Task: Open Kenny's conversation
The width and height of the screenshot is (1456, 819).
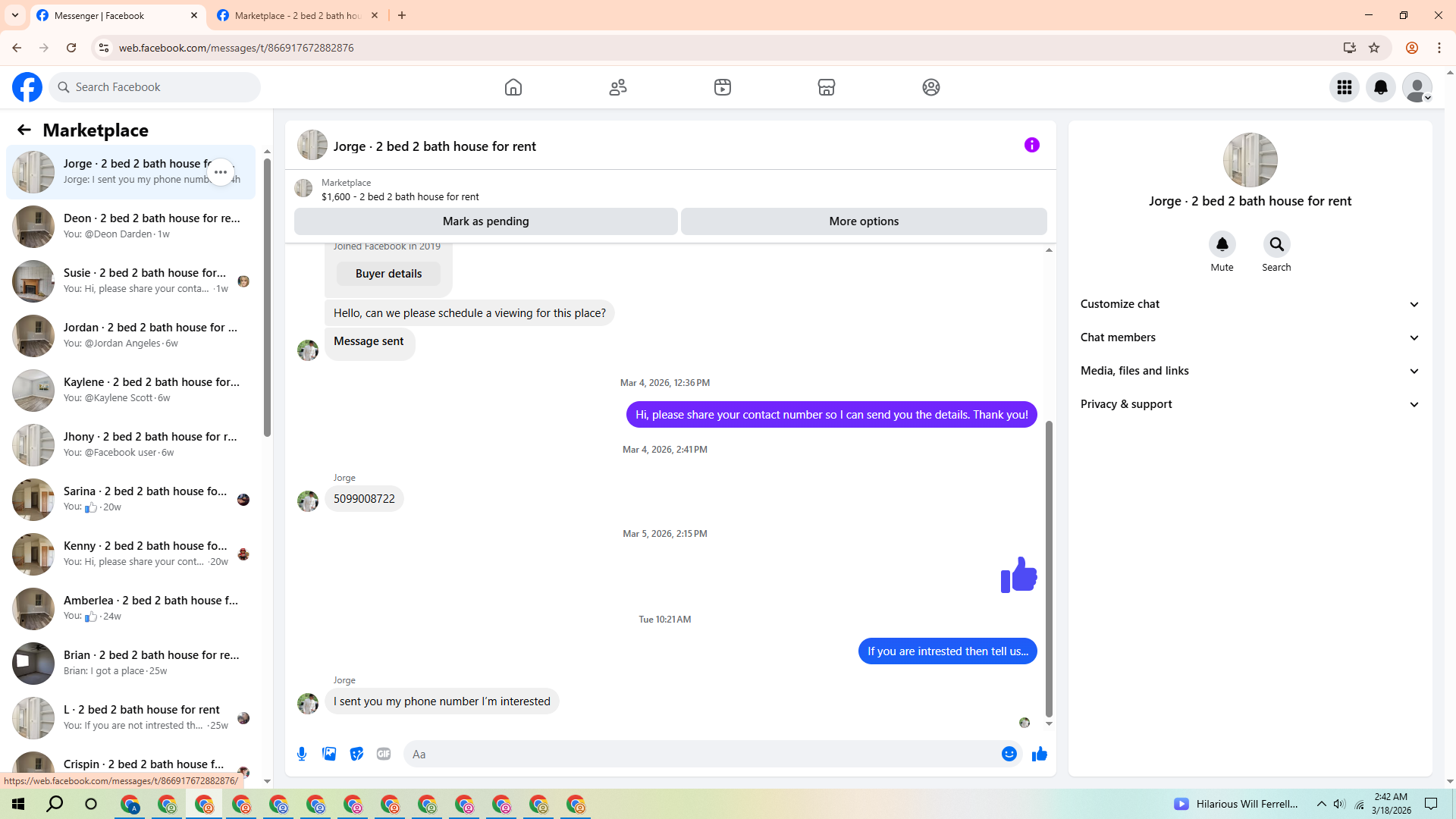Action: pyautogui.click(x=130, y=554)
